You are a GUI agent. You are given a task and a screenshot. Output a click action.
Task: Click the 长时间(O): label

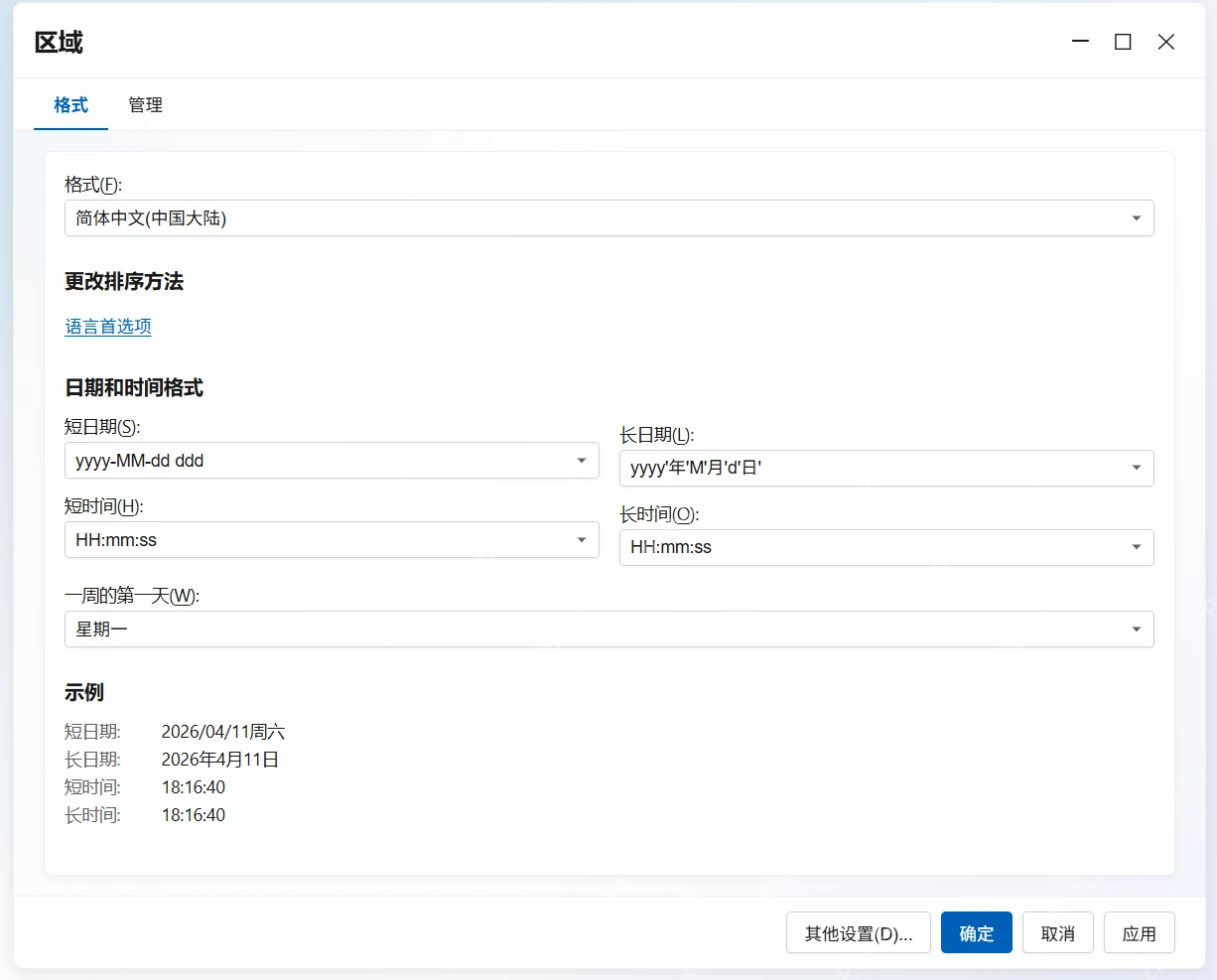pyautogui.click(x=659, y=514)
